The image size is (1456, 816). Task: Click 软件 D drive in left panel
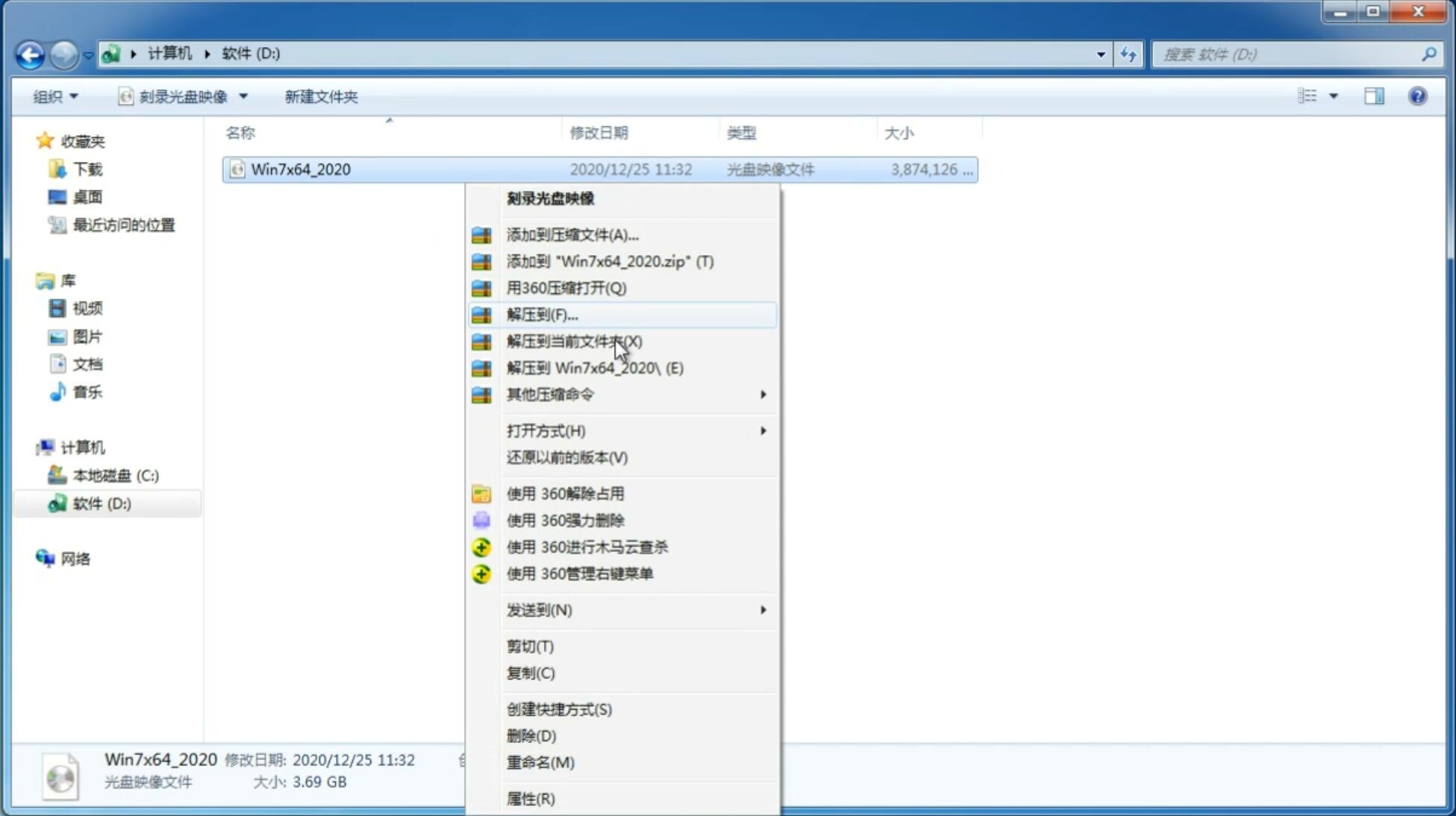click(x=100, y=503)
